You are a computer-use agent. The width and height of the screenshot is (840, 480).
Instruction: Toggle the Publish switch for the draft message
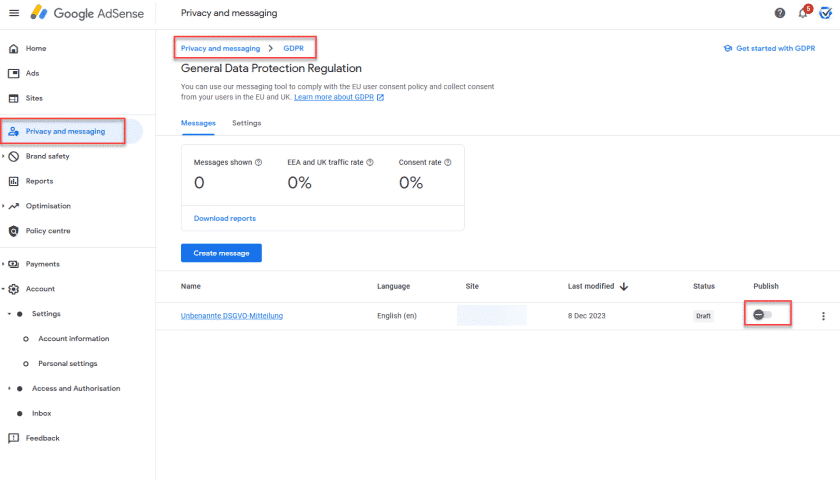[x=763, y=315]
